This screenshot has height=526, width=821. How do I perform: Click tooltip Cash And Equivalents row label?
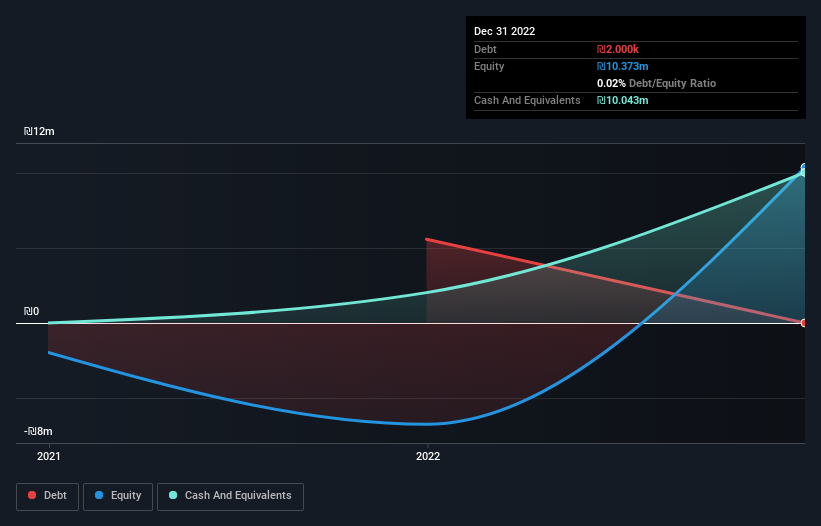click(x=527, y=100)
